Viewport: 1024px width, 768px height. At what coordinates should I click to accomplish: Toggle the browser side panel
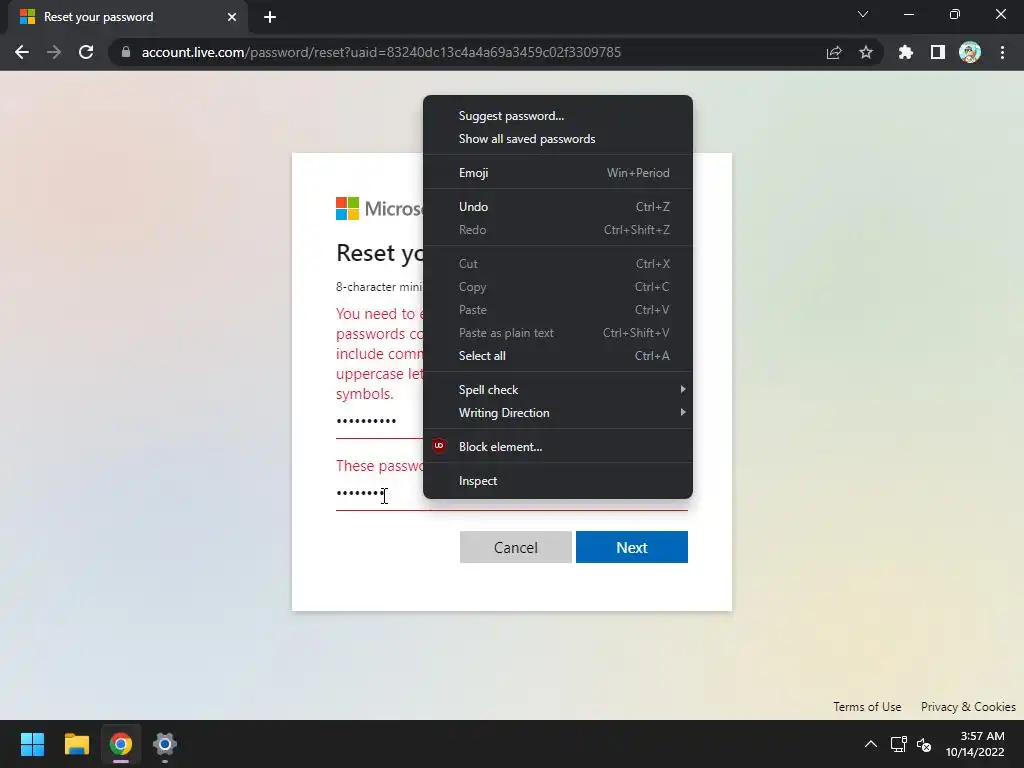coord(938,52)
